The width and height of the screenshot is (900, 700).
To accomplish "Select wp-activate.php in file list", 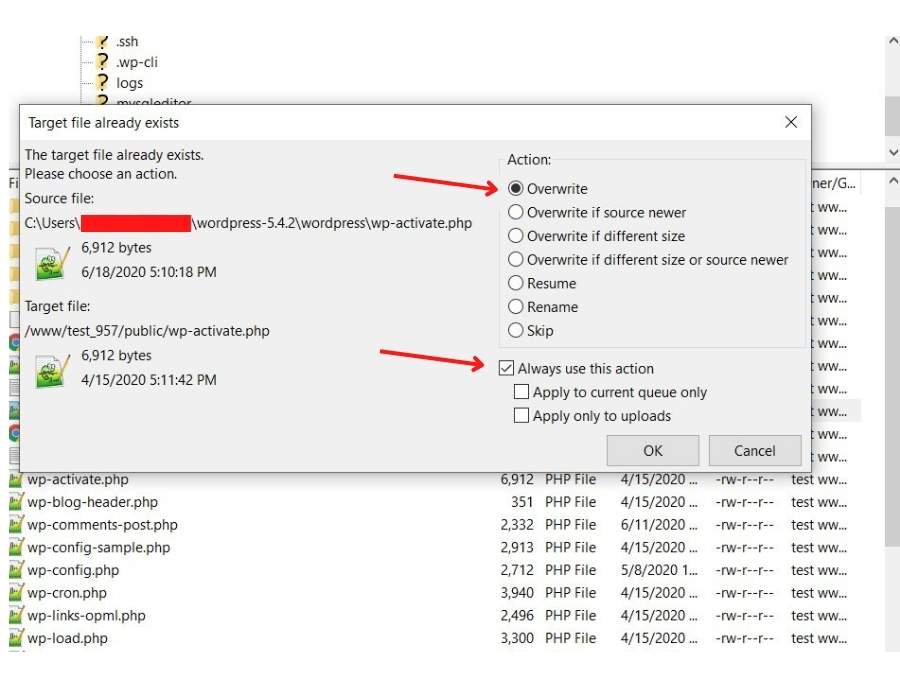I will tap(77, 479).
